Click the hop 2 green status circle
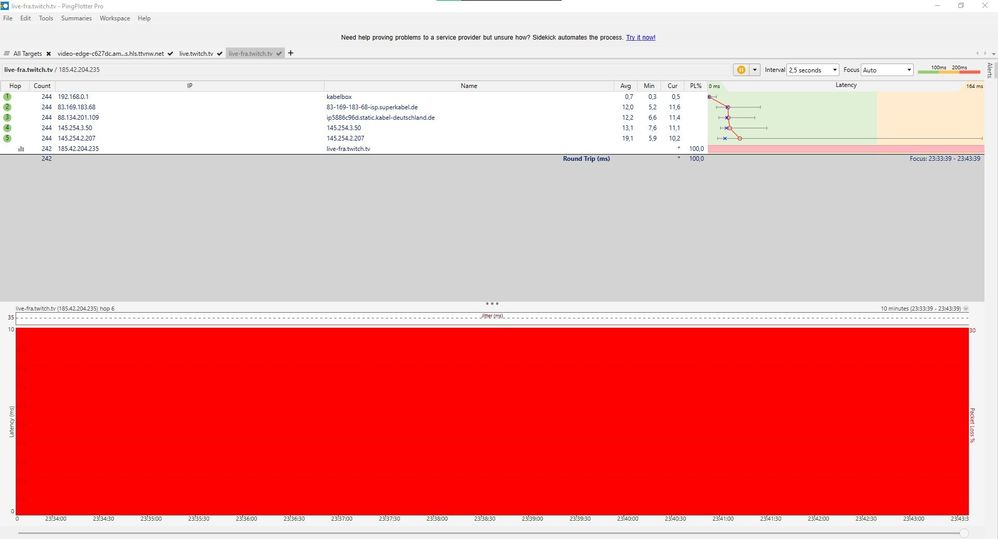The width and height of the screenshot is (998, 539). point(7,107)
